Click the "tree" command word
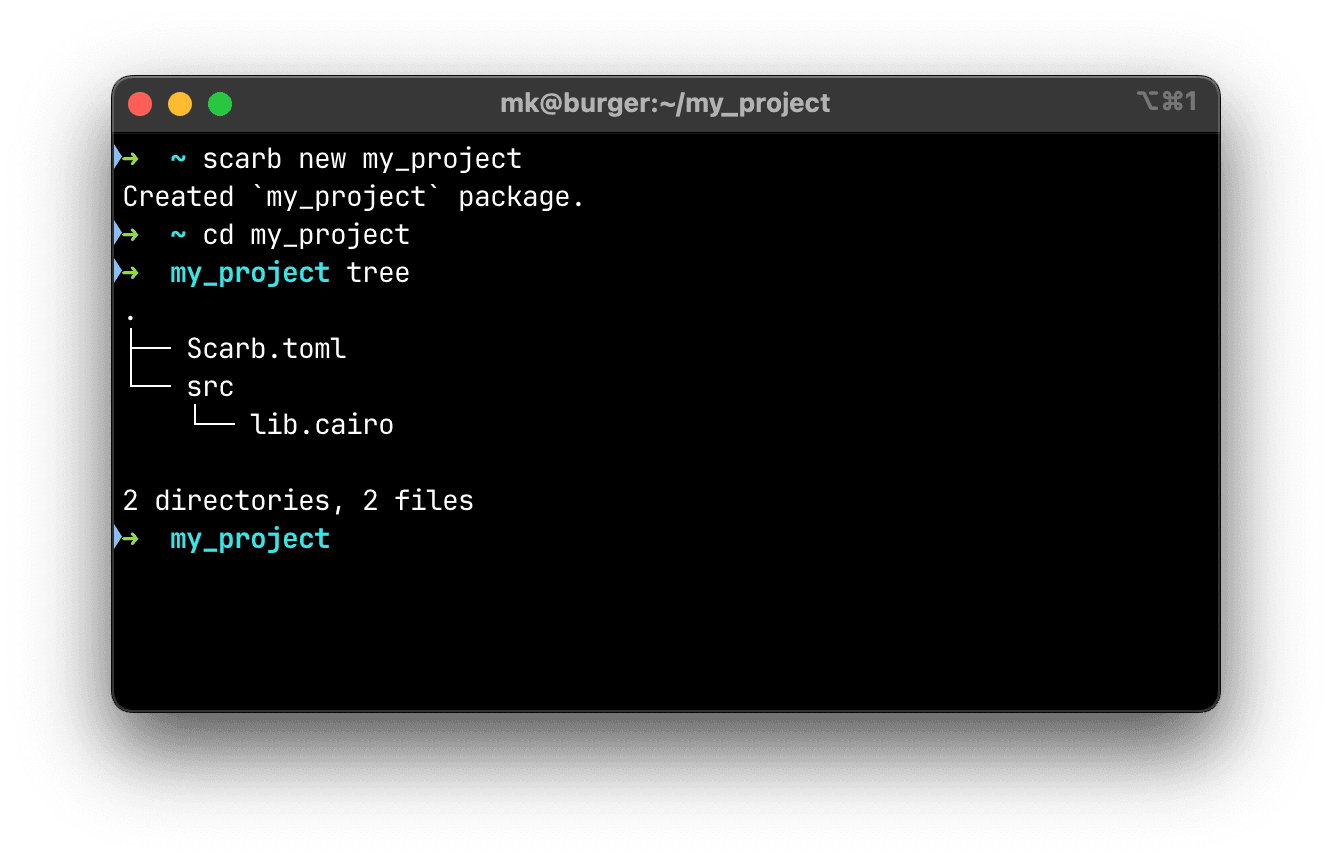1332x860 pixels. click(x=378, y=273)
